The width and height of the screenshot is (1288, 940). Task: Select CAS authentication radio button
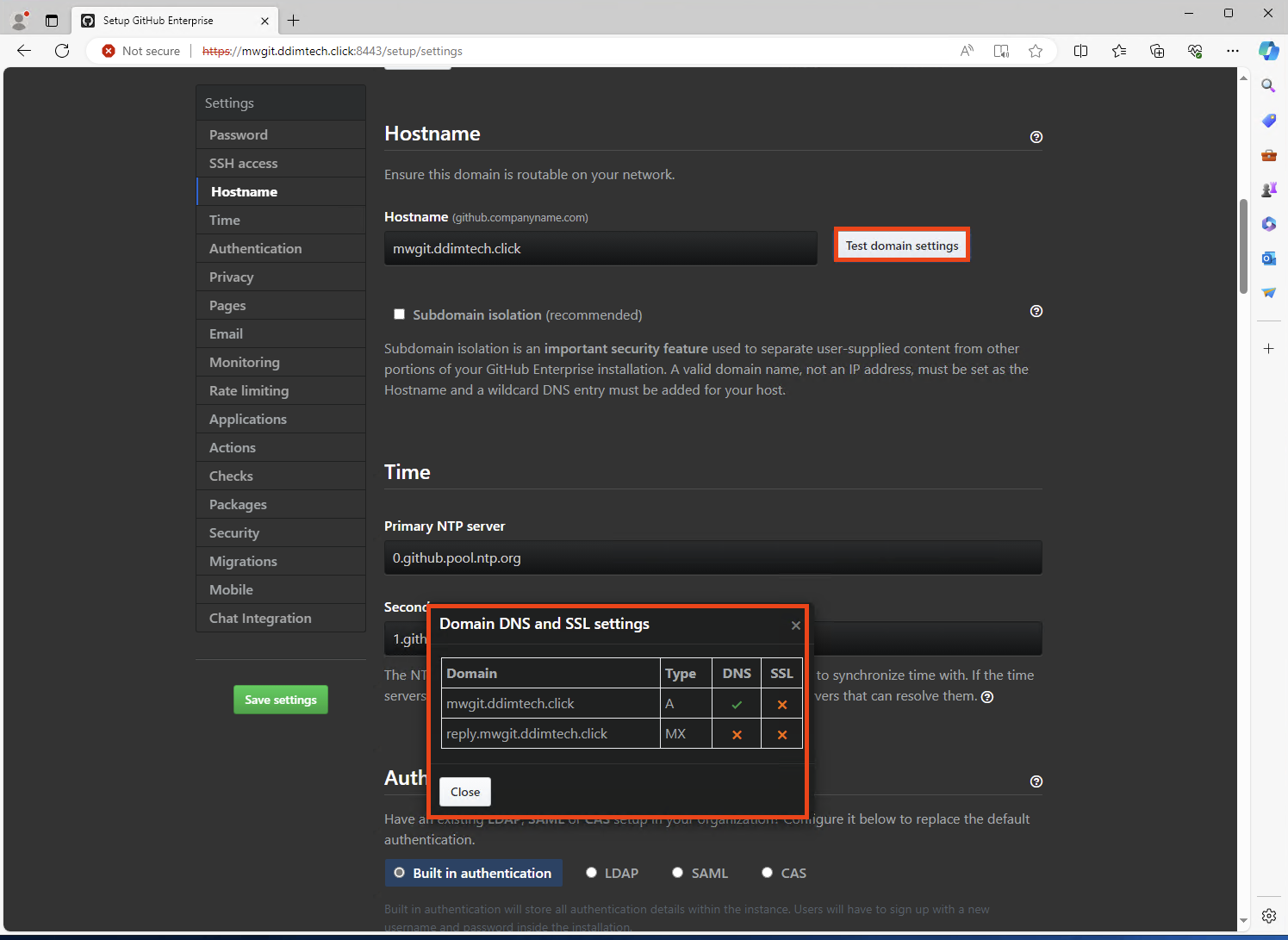pyautogui.click(x=767, y=873)
